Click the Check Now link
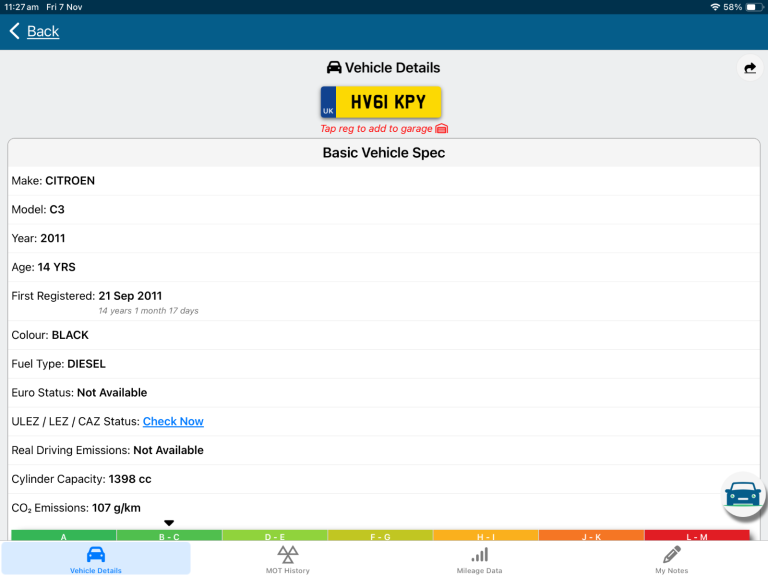The height and width of the screenshot is (576, 768). pyautogui.click(x=173, y=421)
